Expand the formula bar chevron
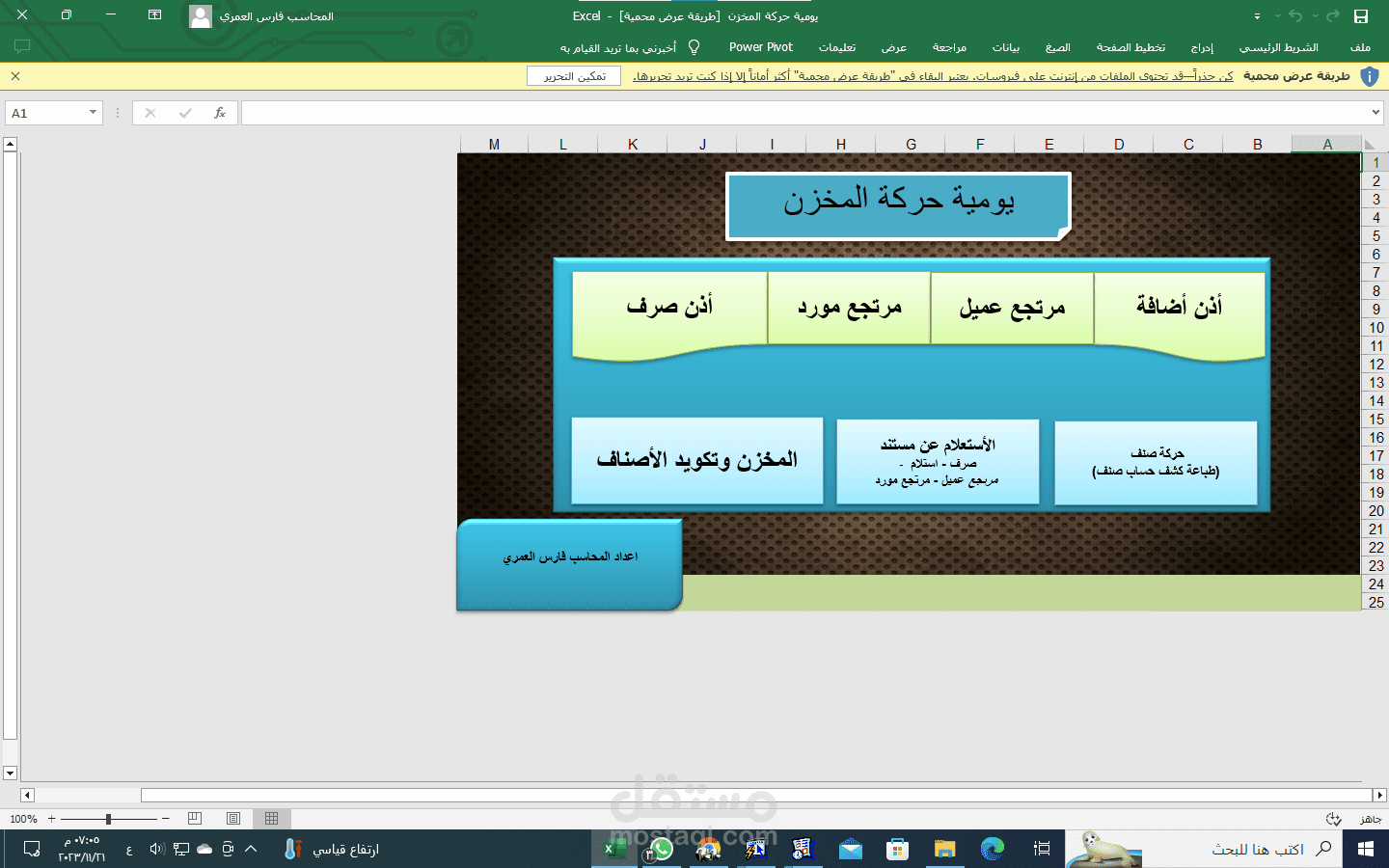 tap(1376, 113)
